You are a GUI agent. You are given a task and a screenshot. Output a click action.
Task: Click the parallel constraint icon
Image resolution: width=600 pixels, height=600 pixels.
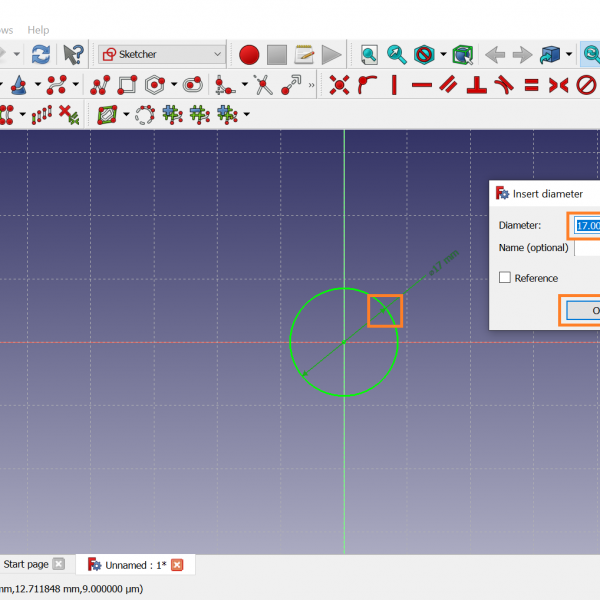[449, 85]
